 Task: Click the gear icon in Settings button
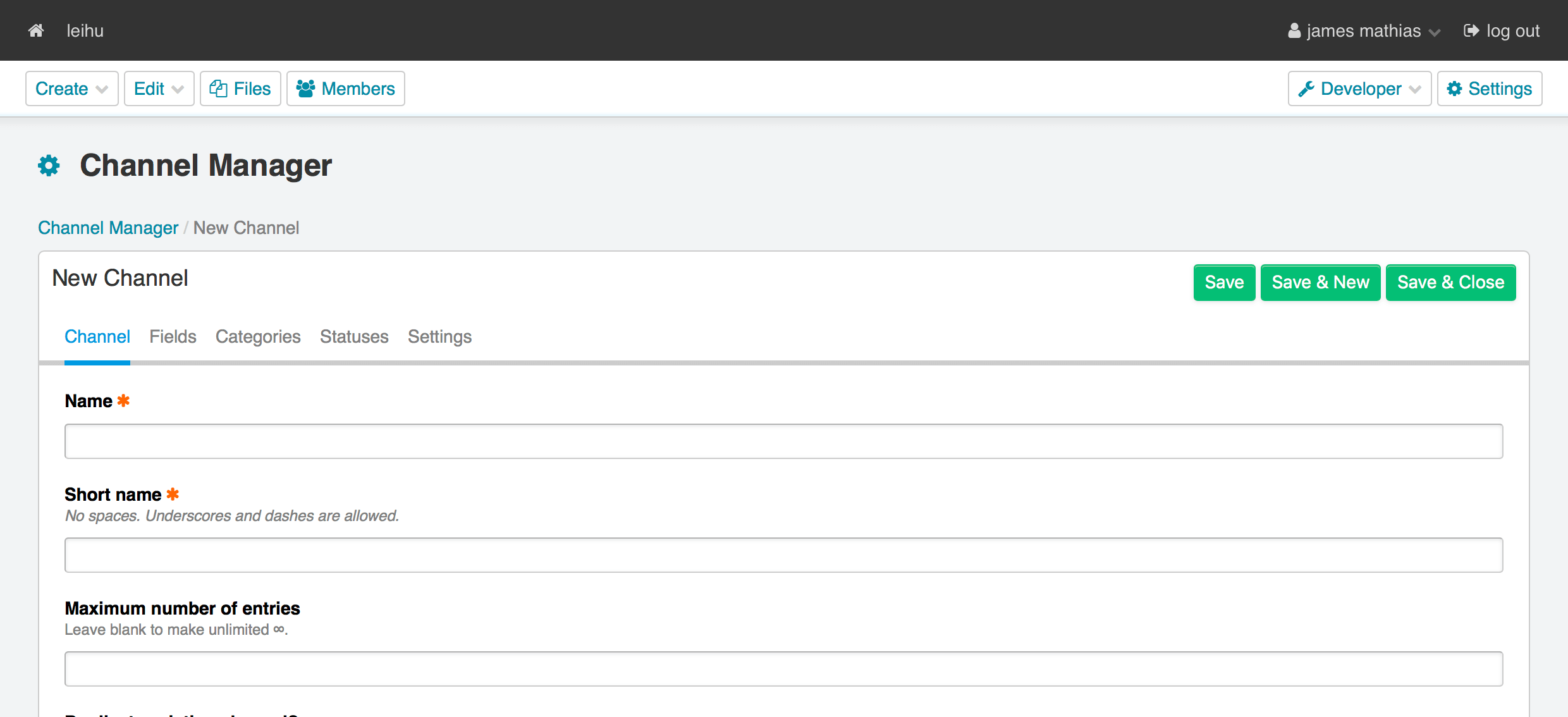[1454, 89]
